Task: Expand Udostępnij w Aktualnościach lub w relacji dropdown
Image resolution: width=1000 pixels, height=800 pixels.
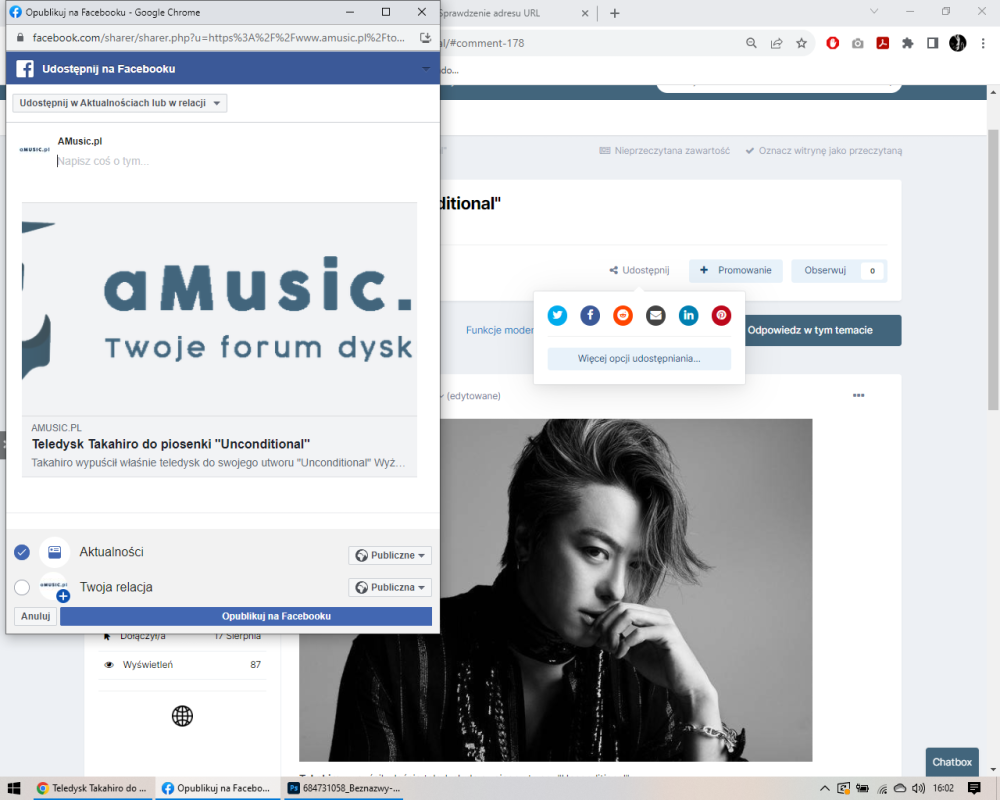Action: 120,103
